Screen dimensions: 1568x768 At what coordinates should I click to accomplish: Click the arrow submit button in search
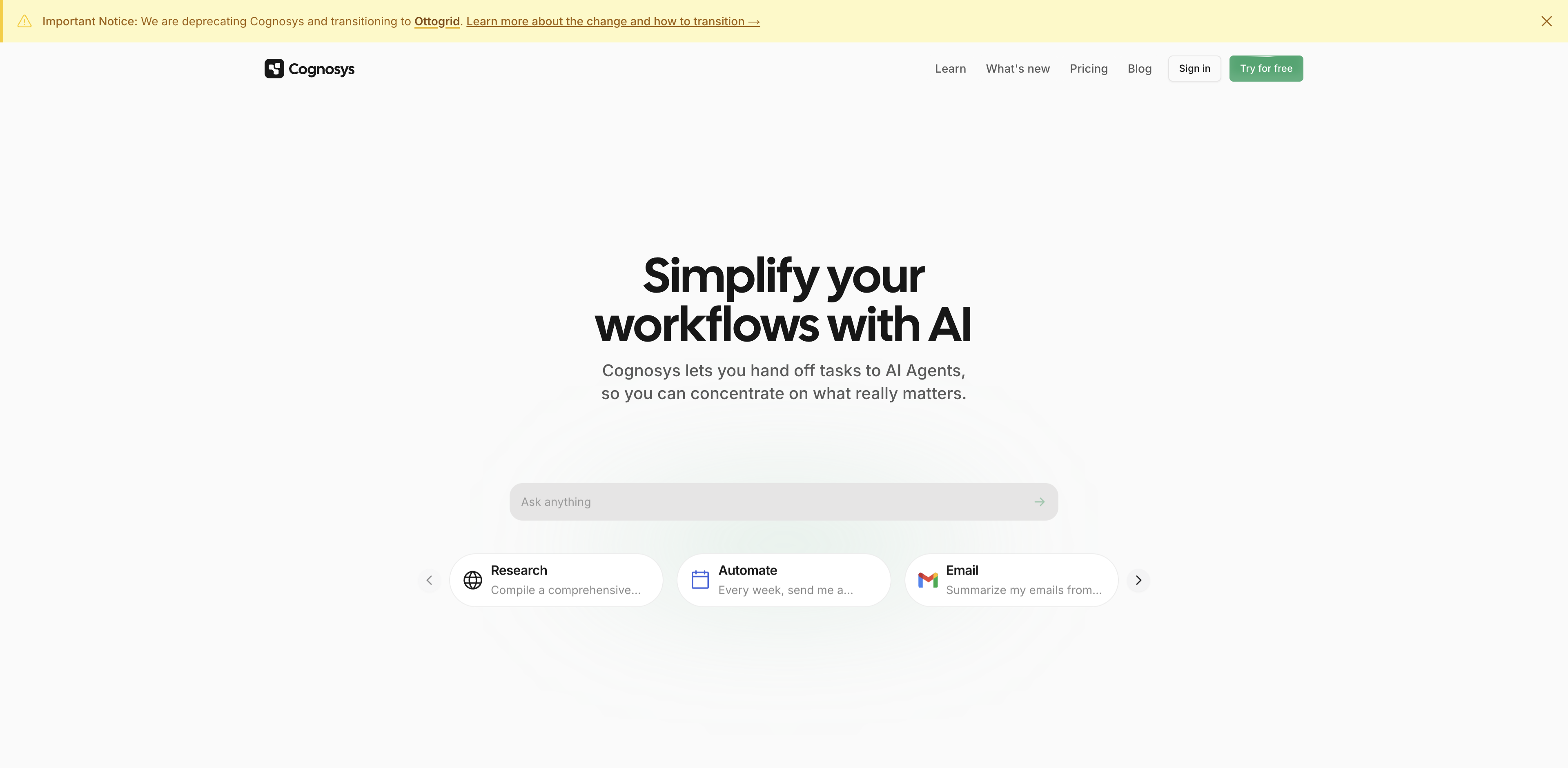pyautogui.click(x=1040, y=501)
